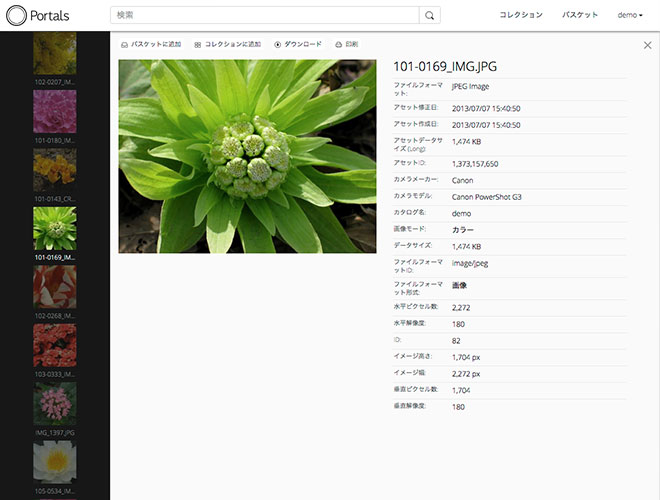Open the バスケット menu
This screenshot has height=500, width=660.
click(580, 15)
